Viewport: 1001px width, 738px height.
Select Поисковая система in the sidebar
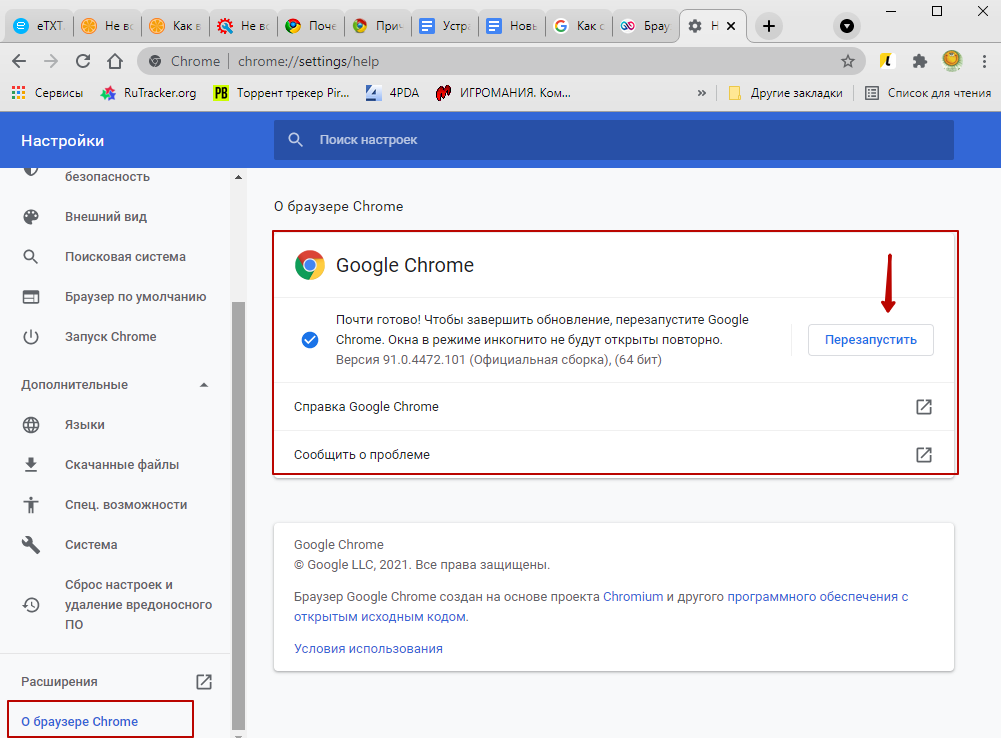[125, 257]
